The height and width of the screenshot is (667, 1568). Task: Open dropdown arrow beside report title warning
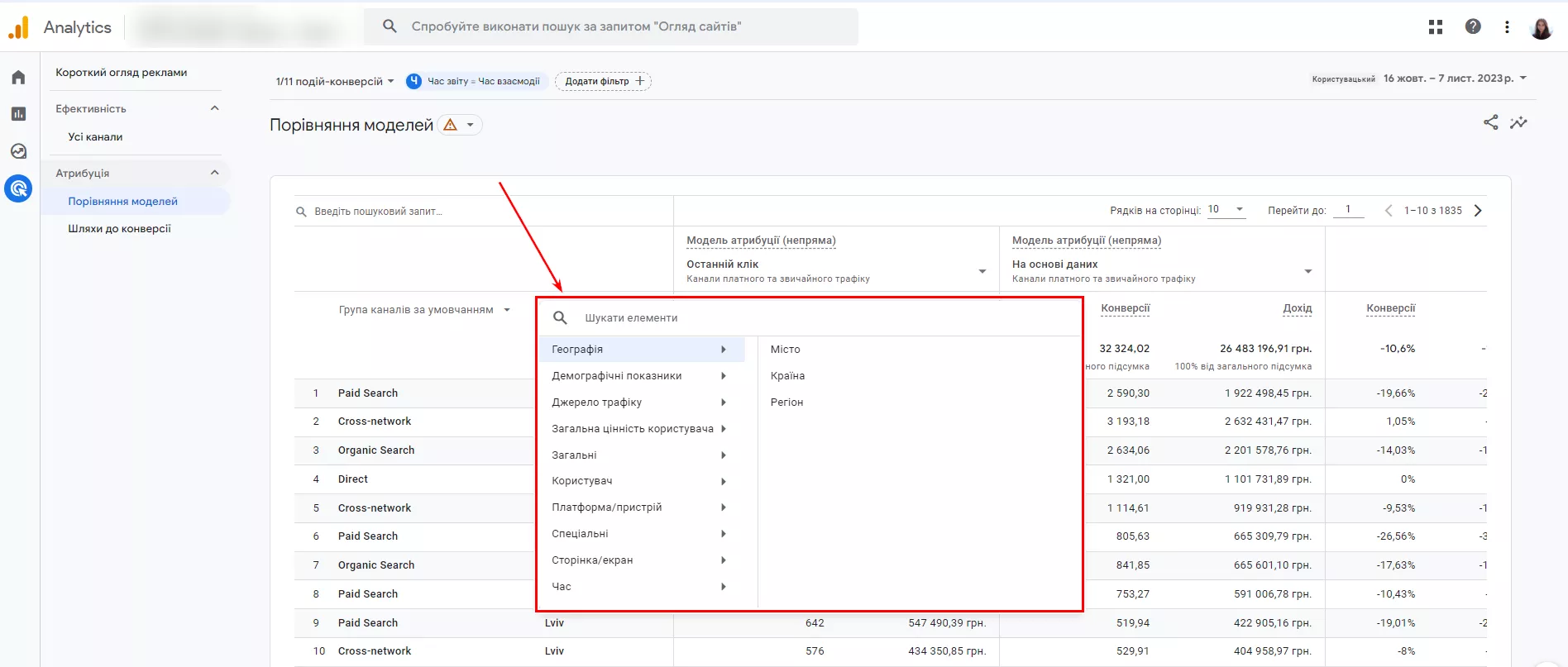pos(471,125)
